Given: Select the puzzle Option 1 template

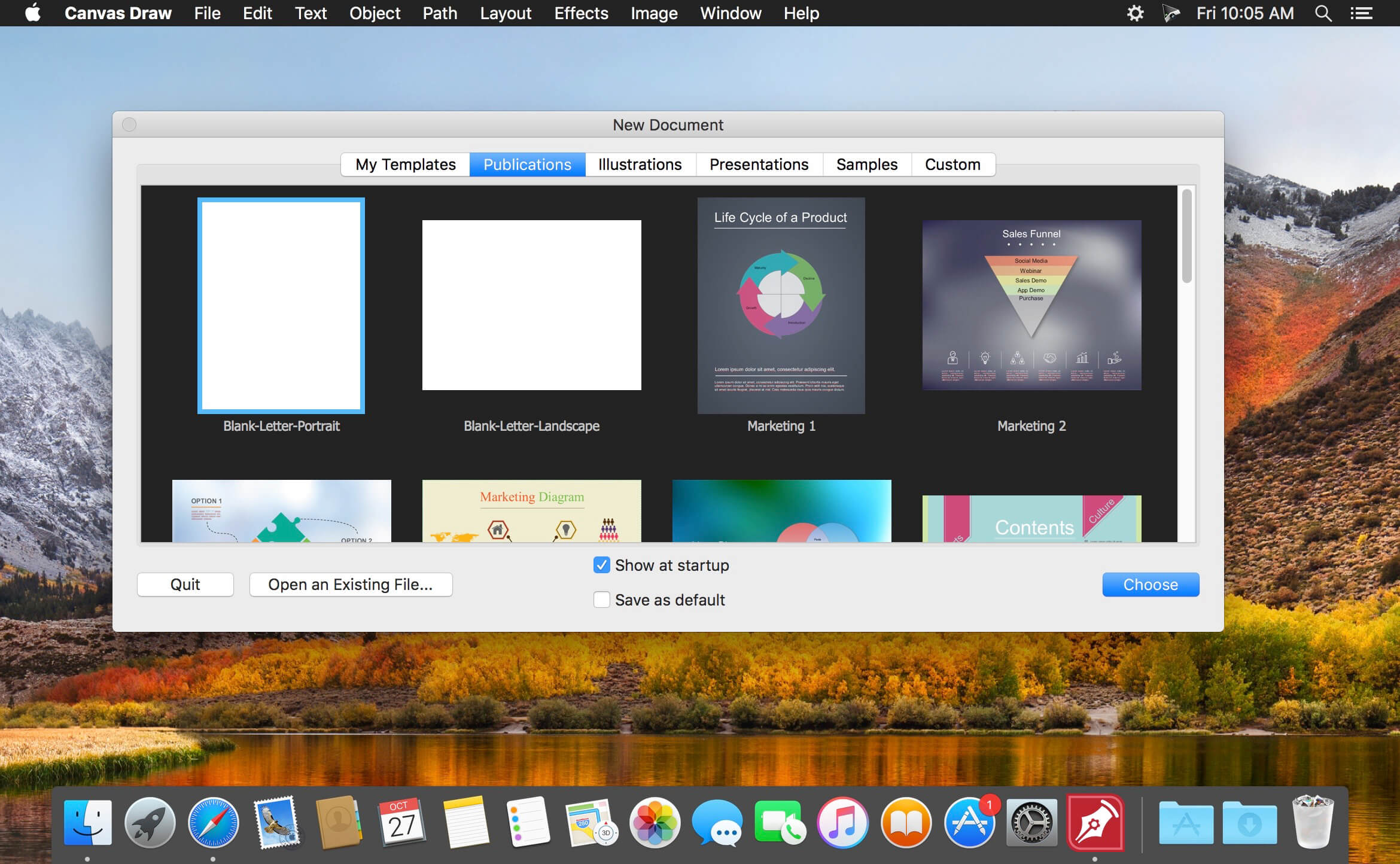Looking at the screenshot, I should (x=281, y=511).
